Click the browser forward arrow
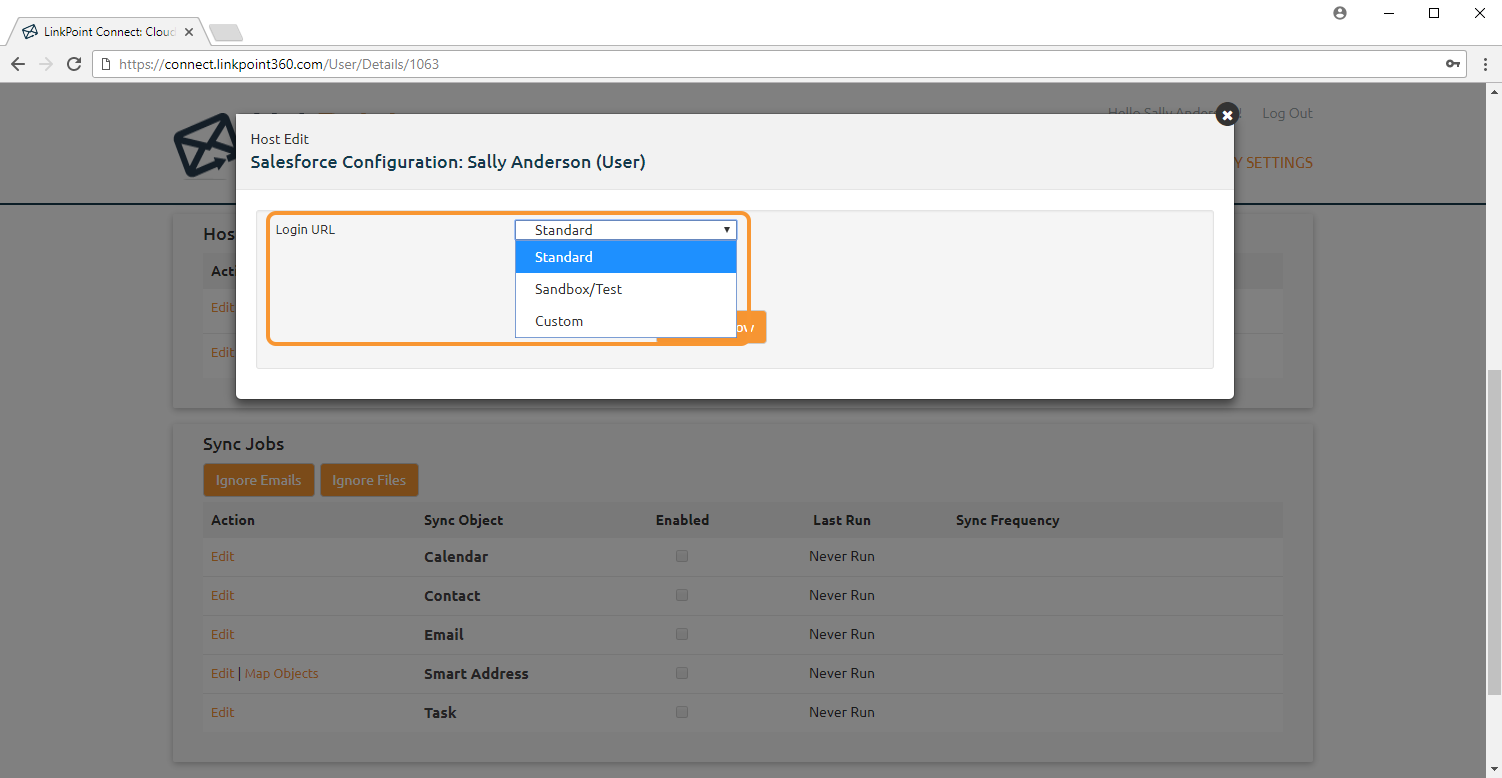Screen dimensions: 1502x778 pos(46,64)
